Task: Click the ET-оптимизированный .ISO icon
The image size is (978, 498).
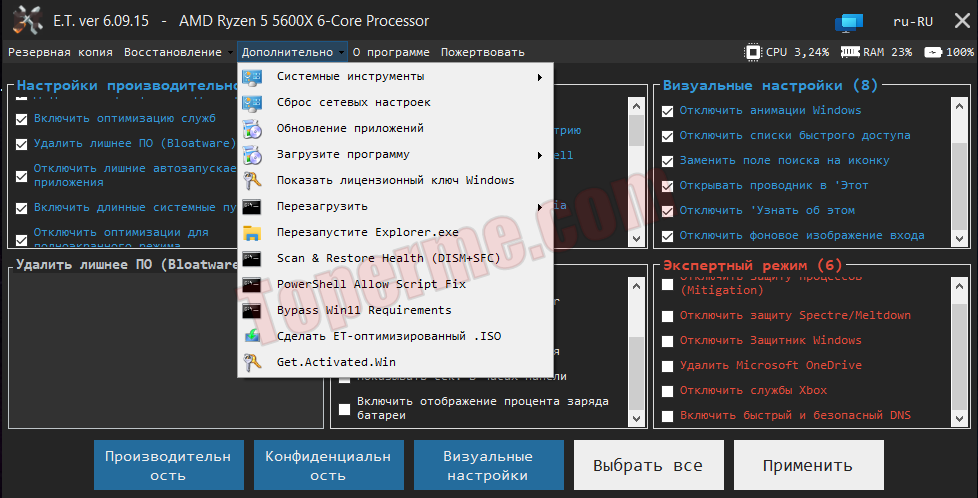Action: 252,336
